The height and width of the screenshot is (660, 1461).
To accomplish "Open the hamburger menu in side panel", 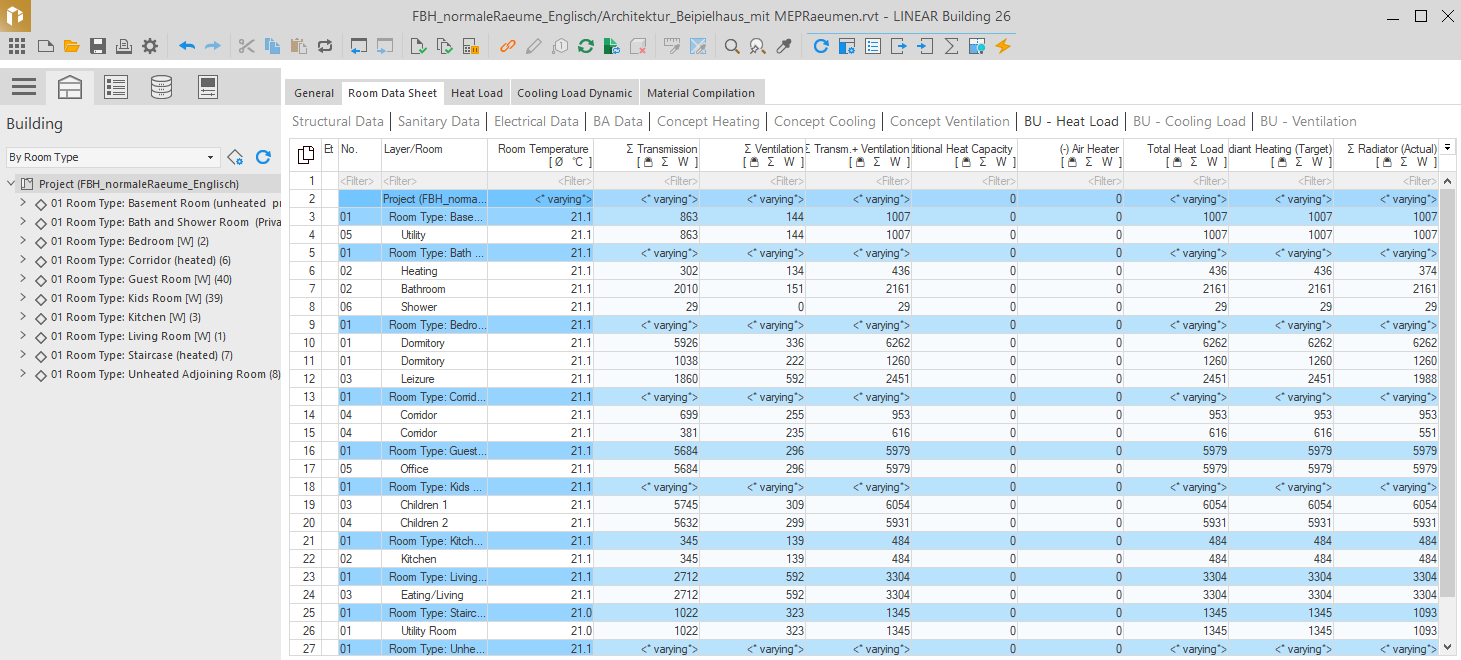I will tap(24, 87).
